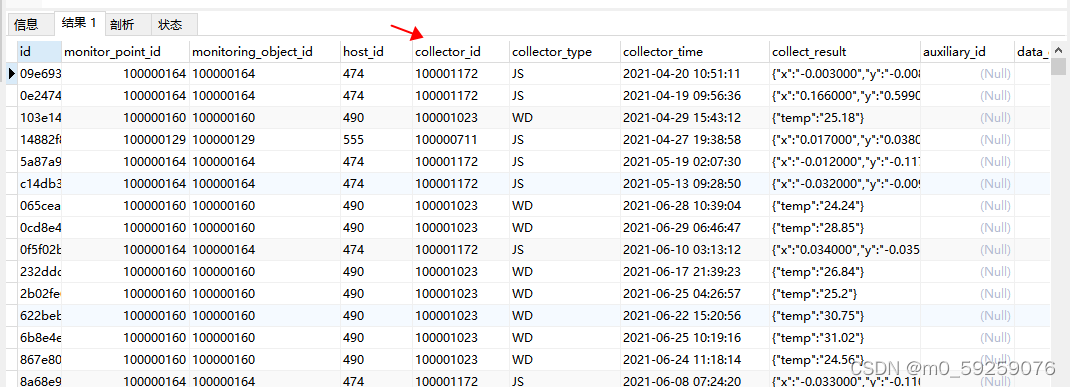The image size is (1071, 387).
Task: Select the id cell 0e2474
Action: (40, 96)
